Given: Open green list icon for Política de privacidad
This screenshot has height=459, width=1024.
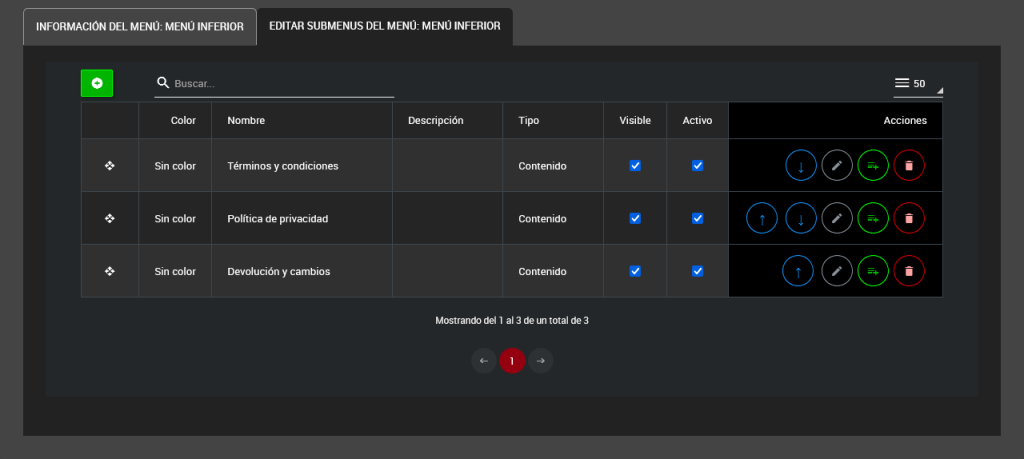Looking at the screenshot, I should click(873, 218).
